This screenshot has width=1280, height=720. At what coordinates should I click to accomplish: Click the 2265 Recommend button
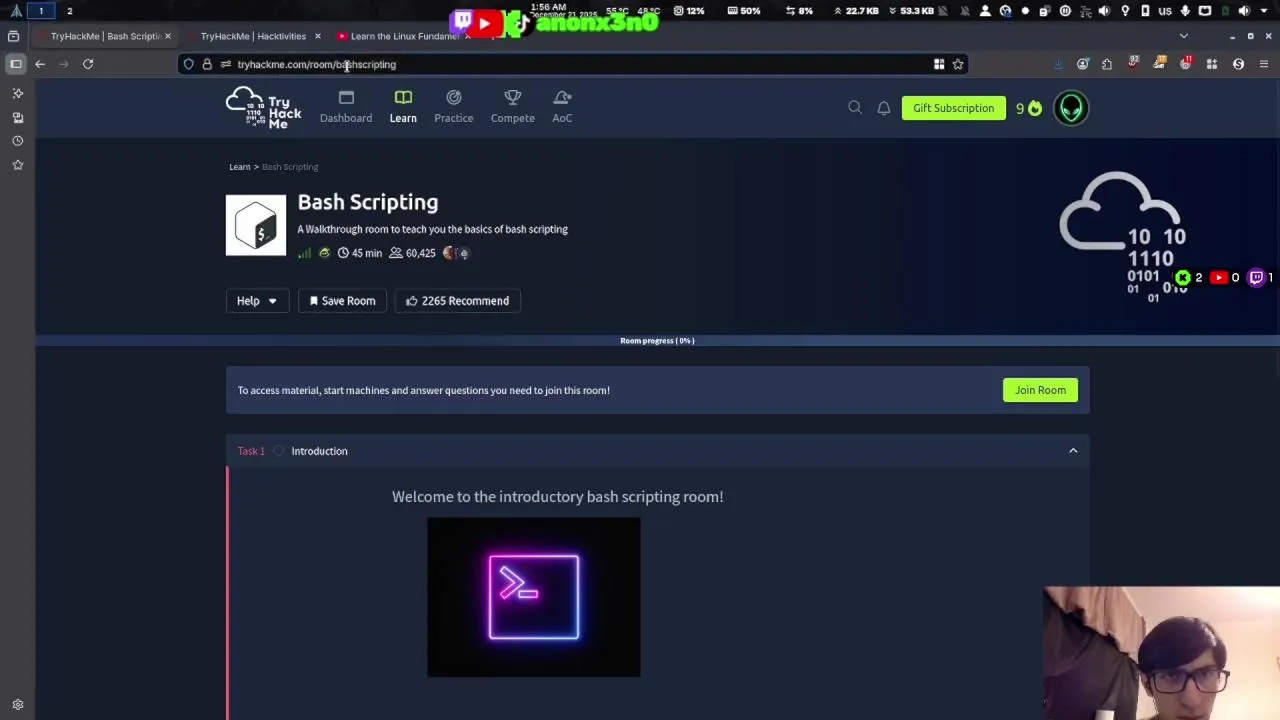(457, 301)
